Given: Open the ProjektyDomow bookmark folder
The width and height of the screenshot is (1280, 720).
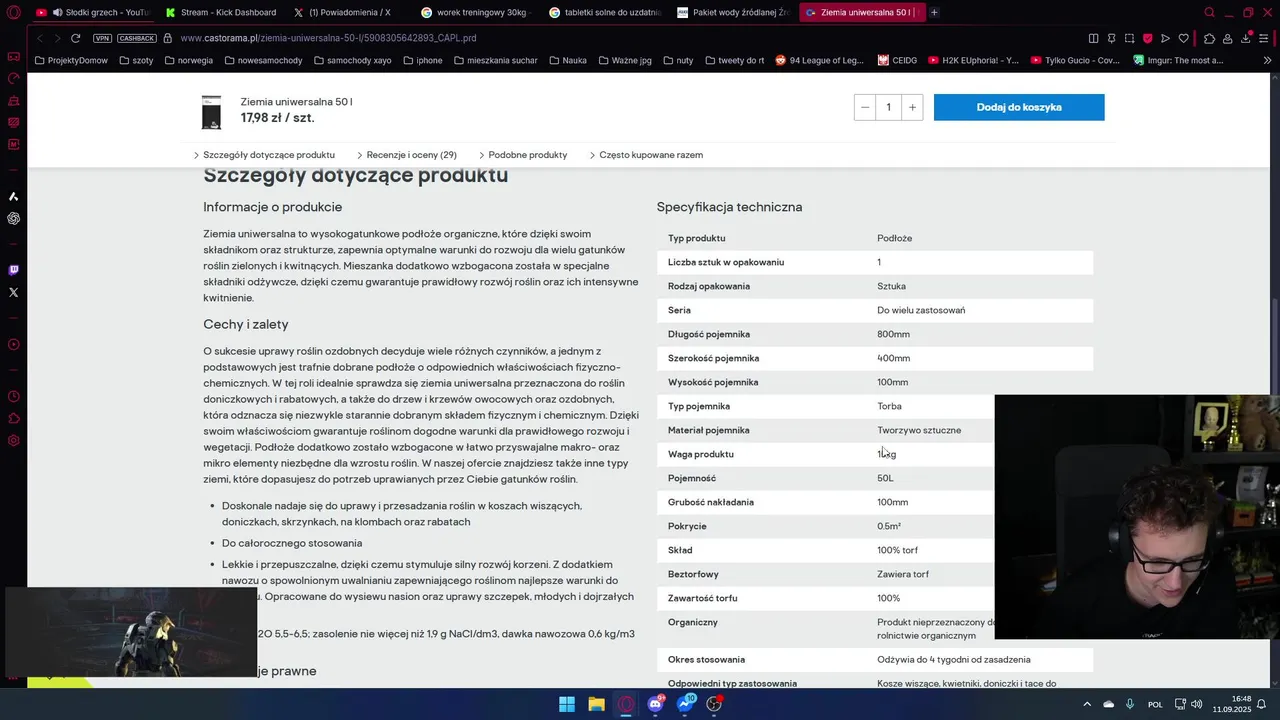Looking at the screenshot, I should (x=70, y=60).
